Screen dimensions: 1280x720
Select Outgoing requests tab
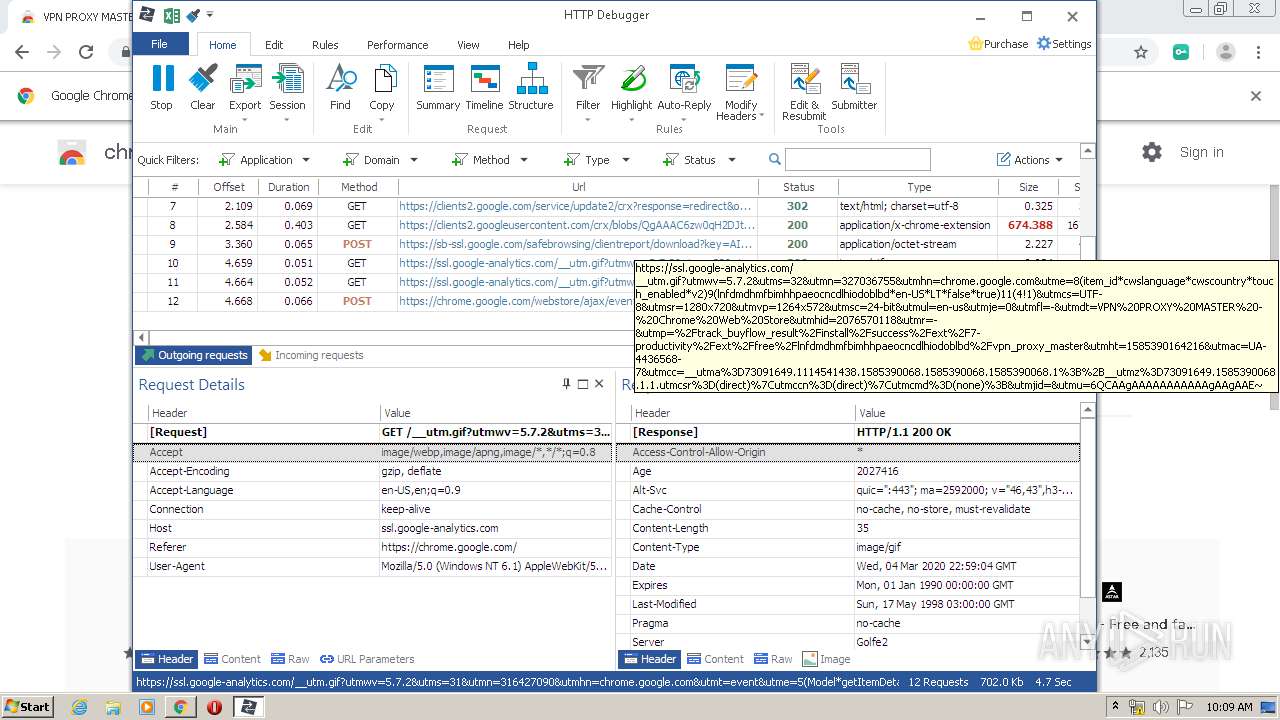pyautogui.click(x=195, y=355)
